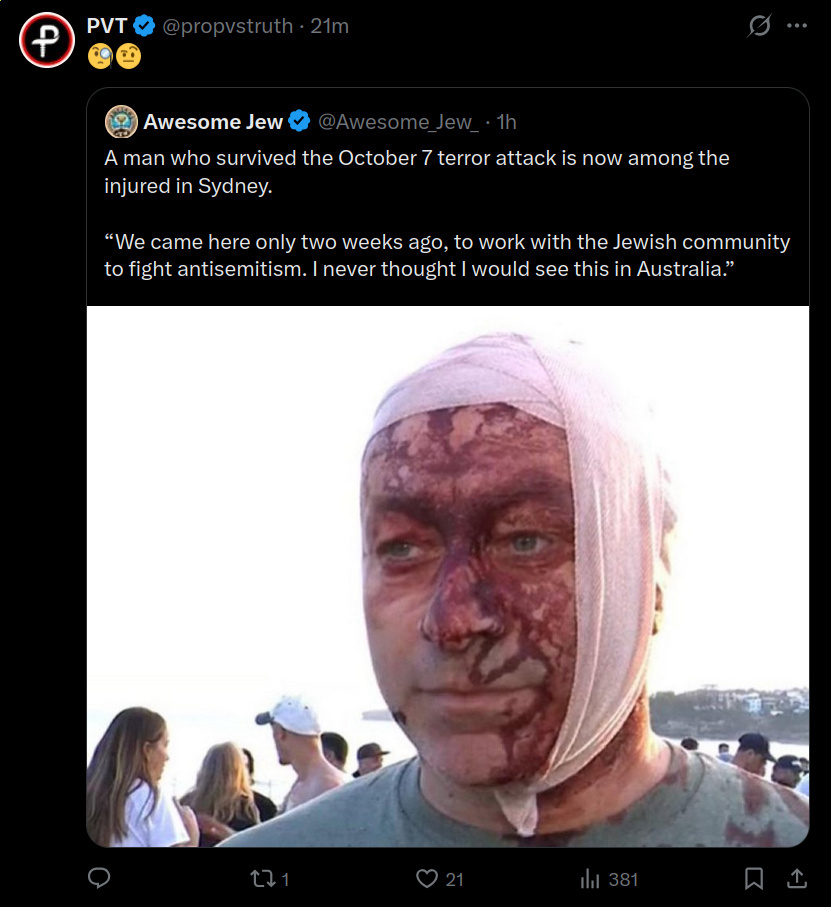
Task: Click the @Awesome_Jew_ handle
Action: 397,122
